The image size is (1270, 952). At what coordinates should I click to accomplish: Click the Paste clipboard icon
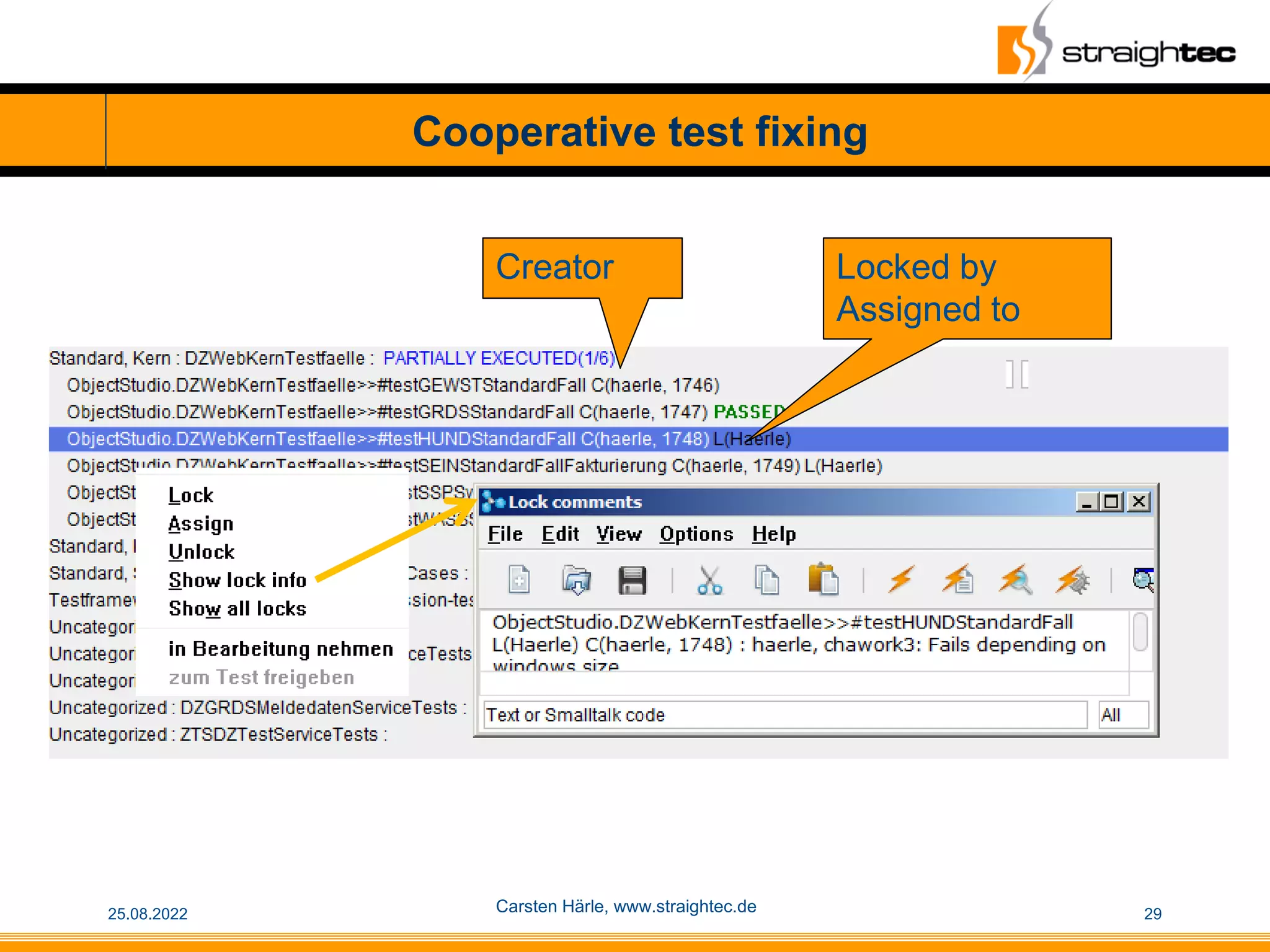click(824, 580)
